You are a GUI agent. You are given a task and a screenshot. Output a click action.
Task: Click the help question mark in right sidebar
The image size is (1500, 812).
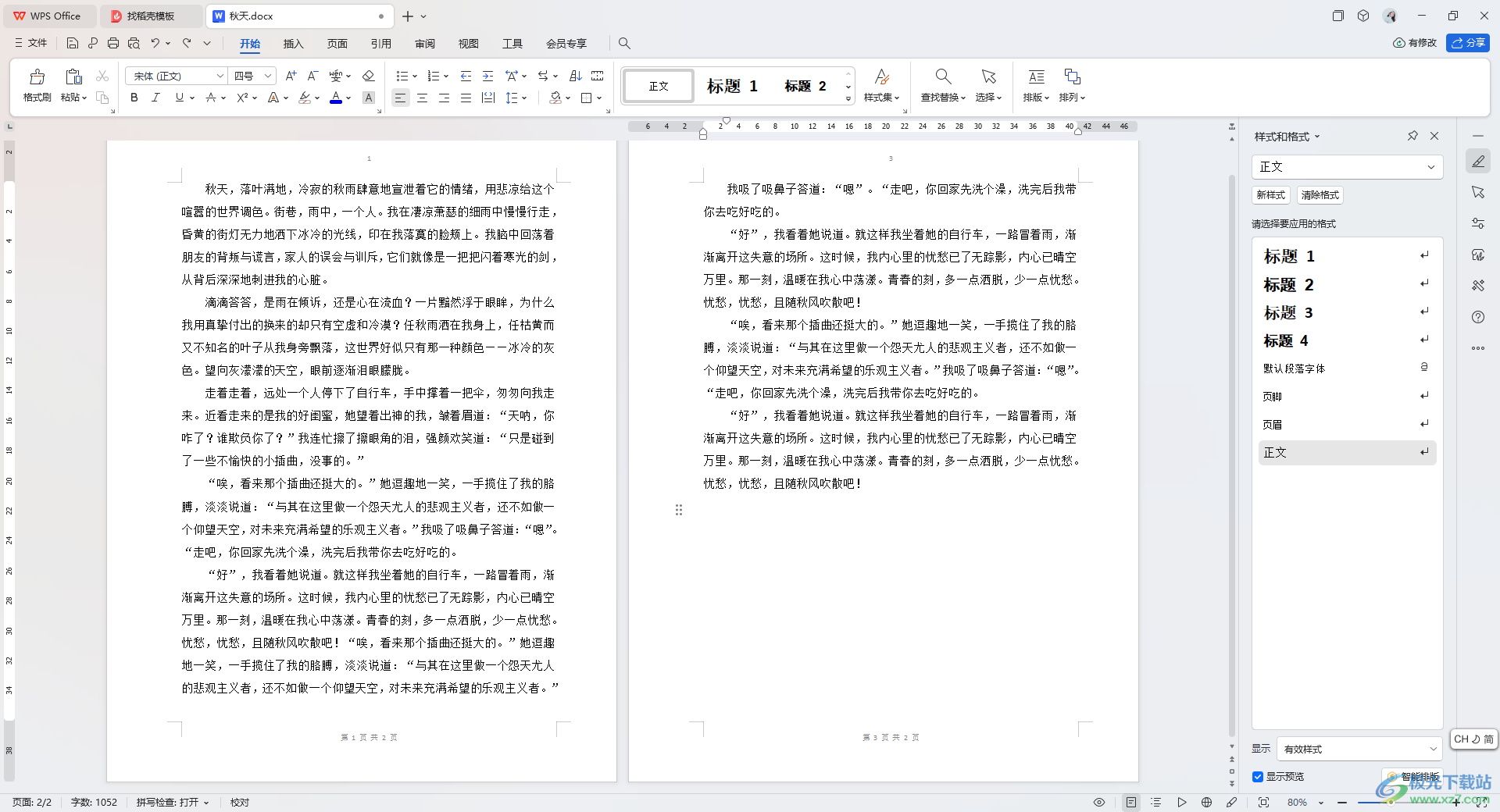click(1478, 317)
